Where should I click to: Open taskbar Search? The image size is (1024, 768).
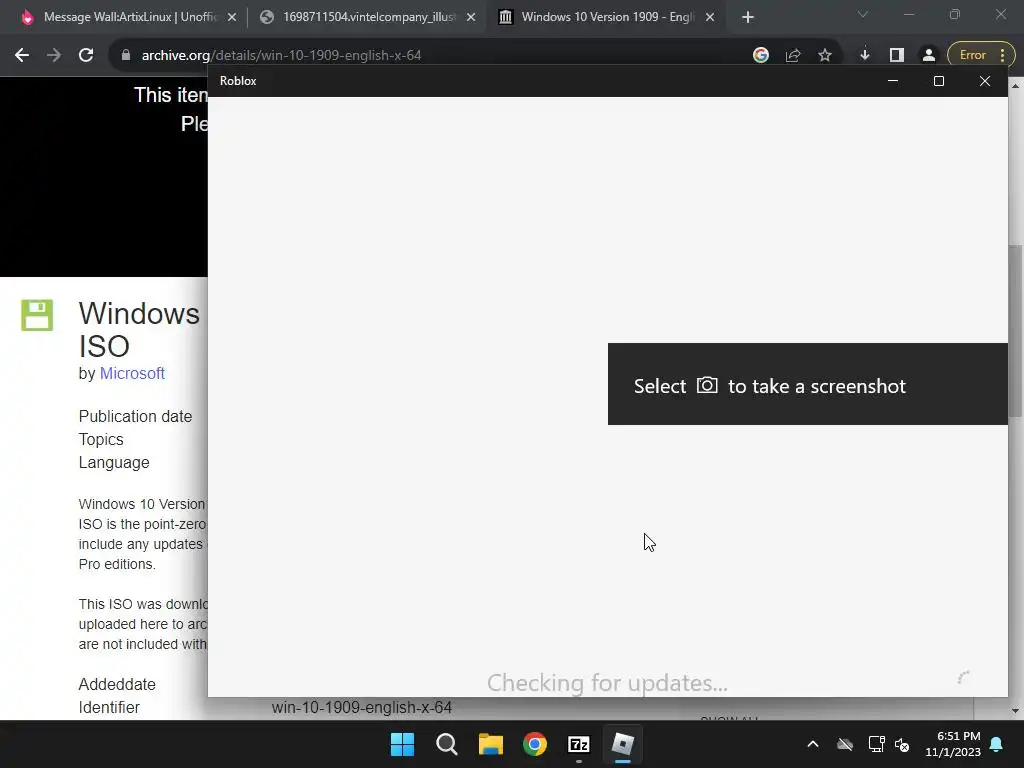[447, 744]
